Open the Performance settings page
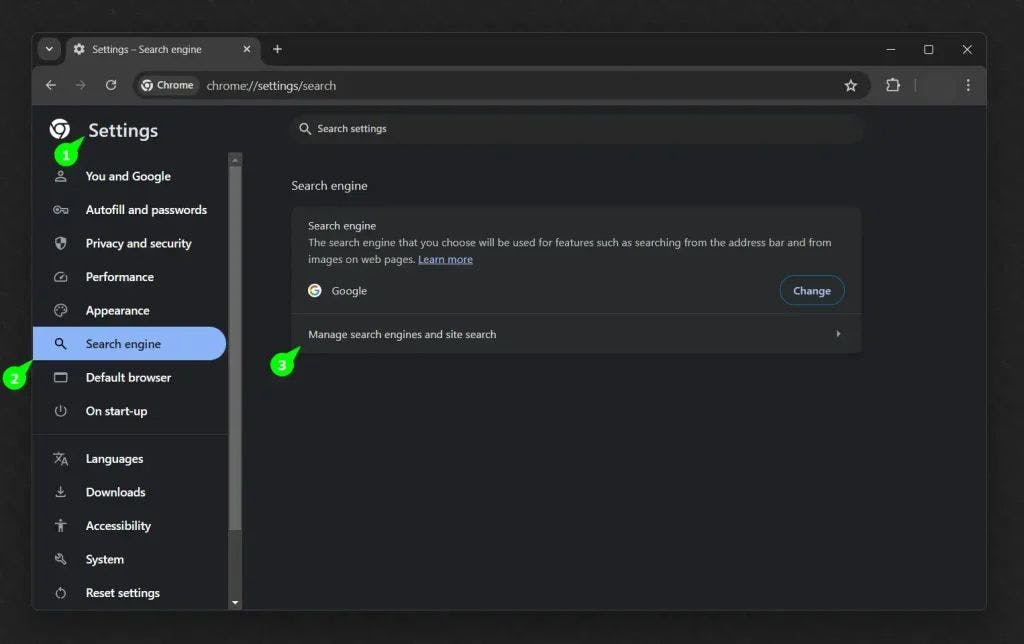Viewport: 1024px width, 644px height. click(119, 277)
